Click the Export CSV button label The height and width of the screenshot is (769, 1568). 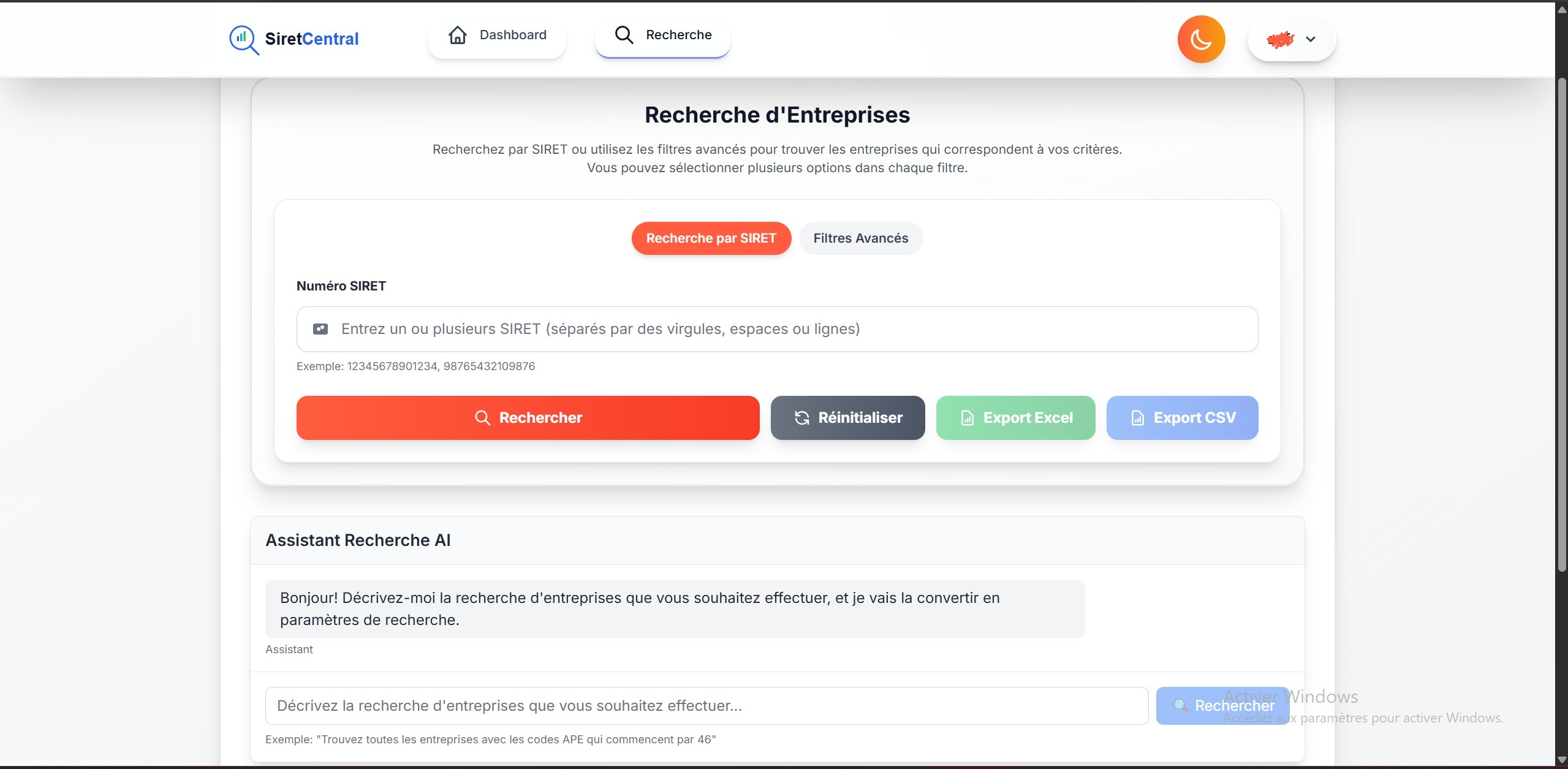point(1194,418)
